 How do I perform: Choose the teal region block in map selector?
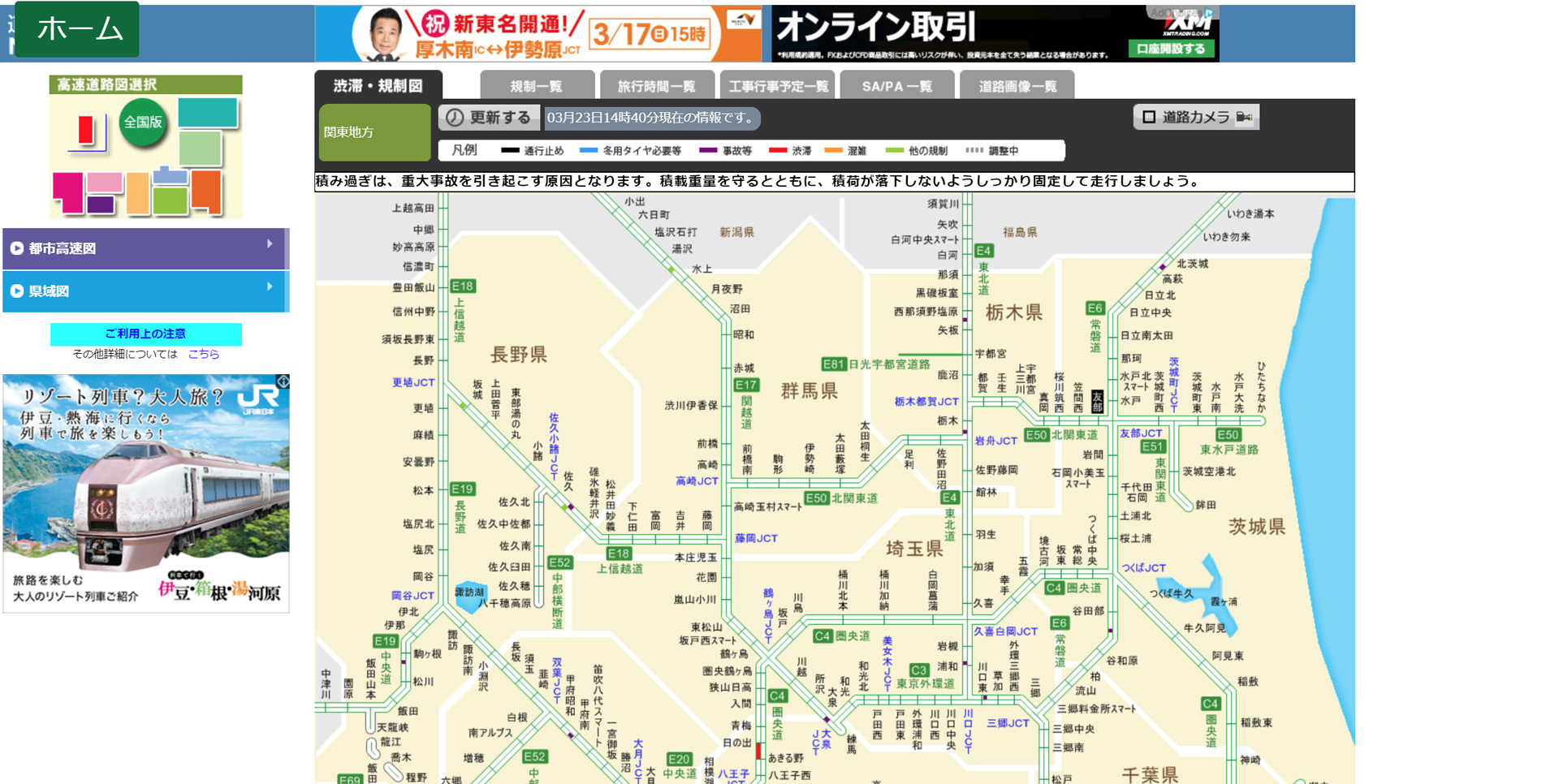pyautogui.click(x=208, y=112)
